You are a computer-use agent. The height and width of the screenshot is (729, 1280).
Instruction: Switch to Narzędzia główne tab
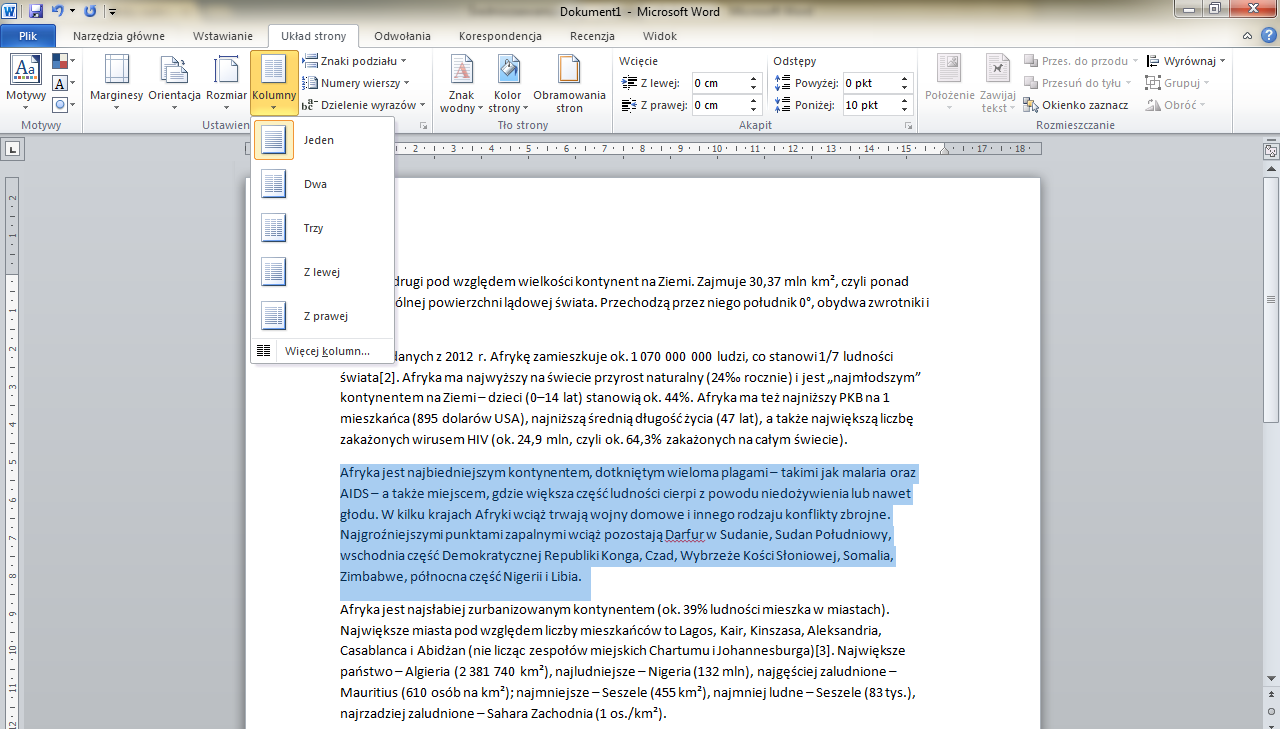pos(119,36)
